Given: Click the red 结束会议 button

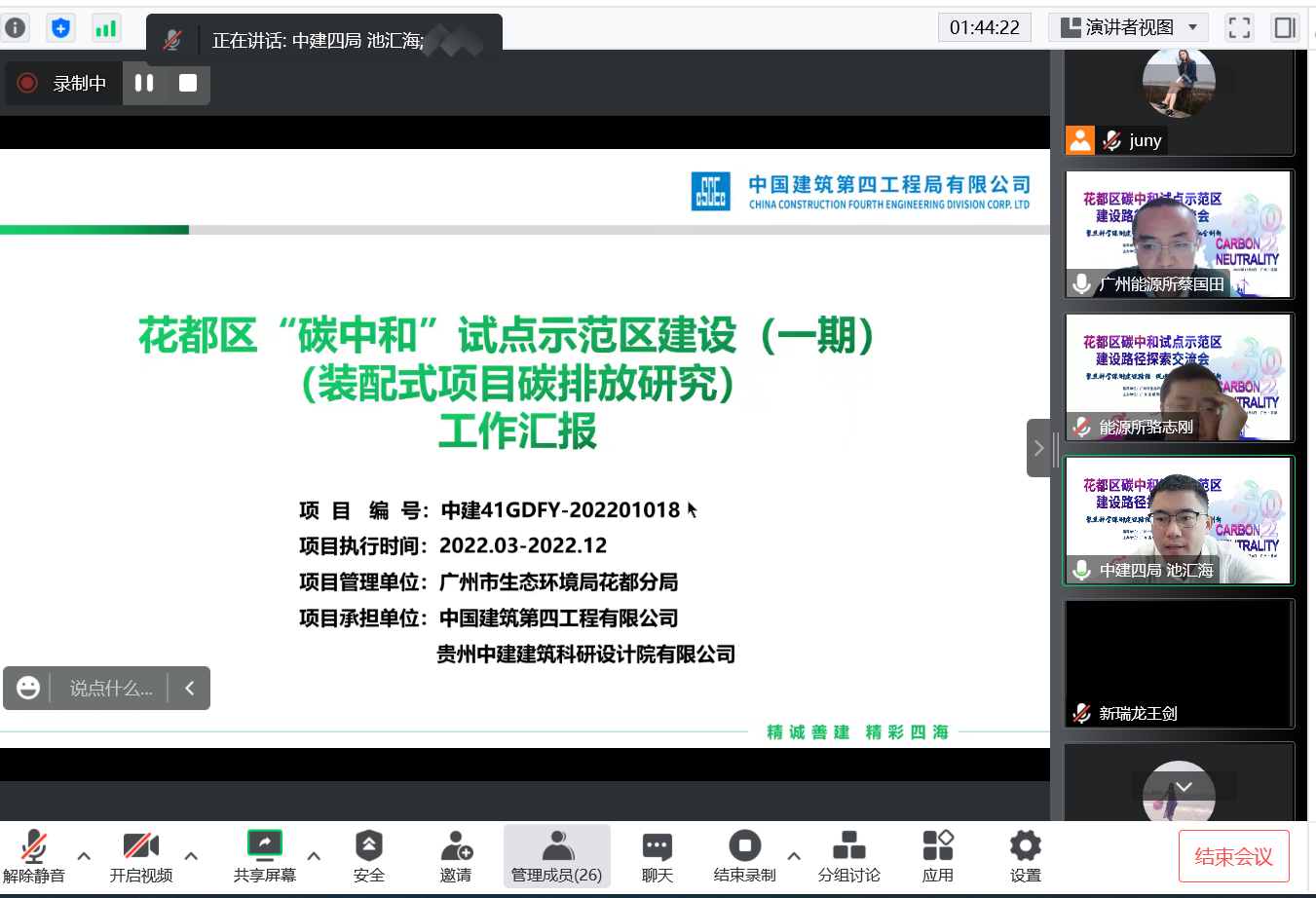Looking at the screenshot, I should pyautogui.click(x=1234, y=856).
